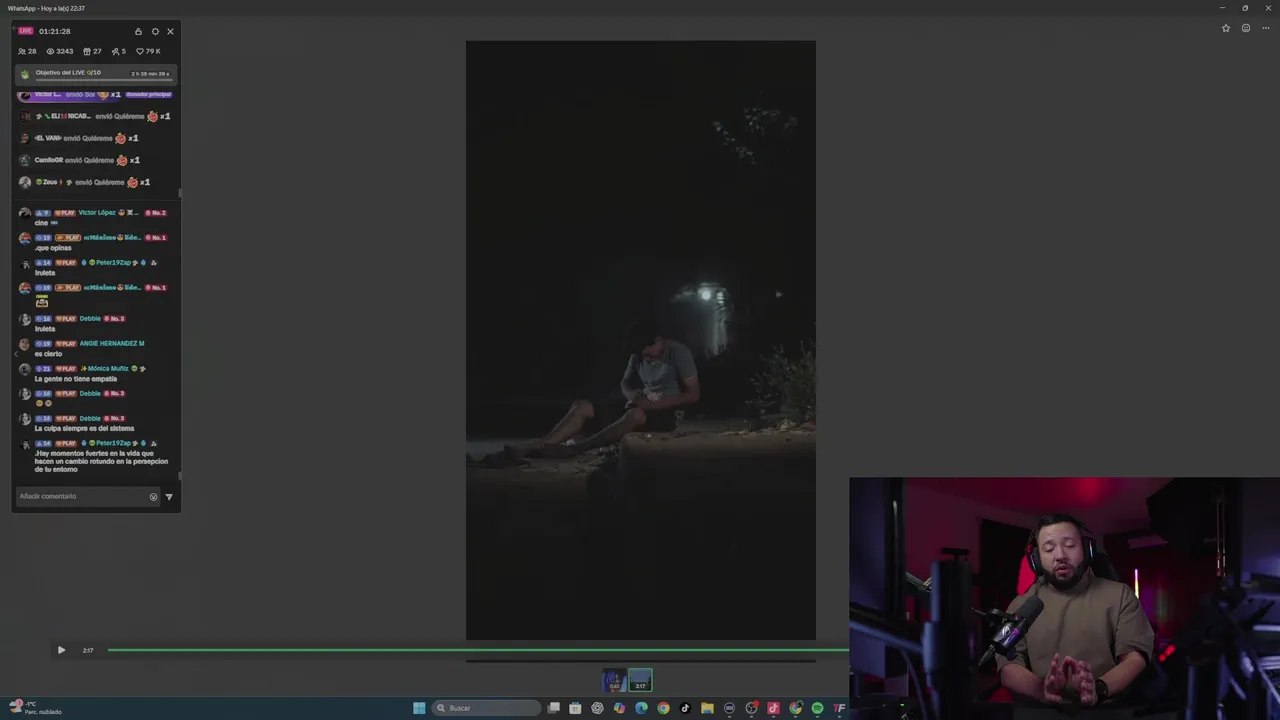This screenshot has width=1280, height=720.
Task: Click the chat list scrollbar handle
Action: click(x=179, y=476)
